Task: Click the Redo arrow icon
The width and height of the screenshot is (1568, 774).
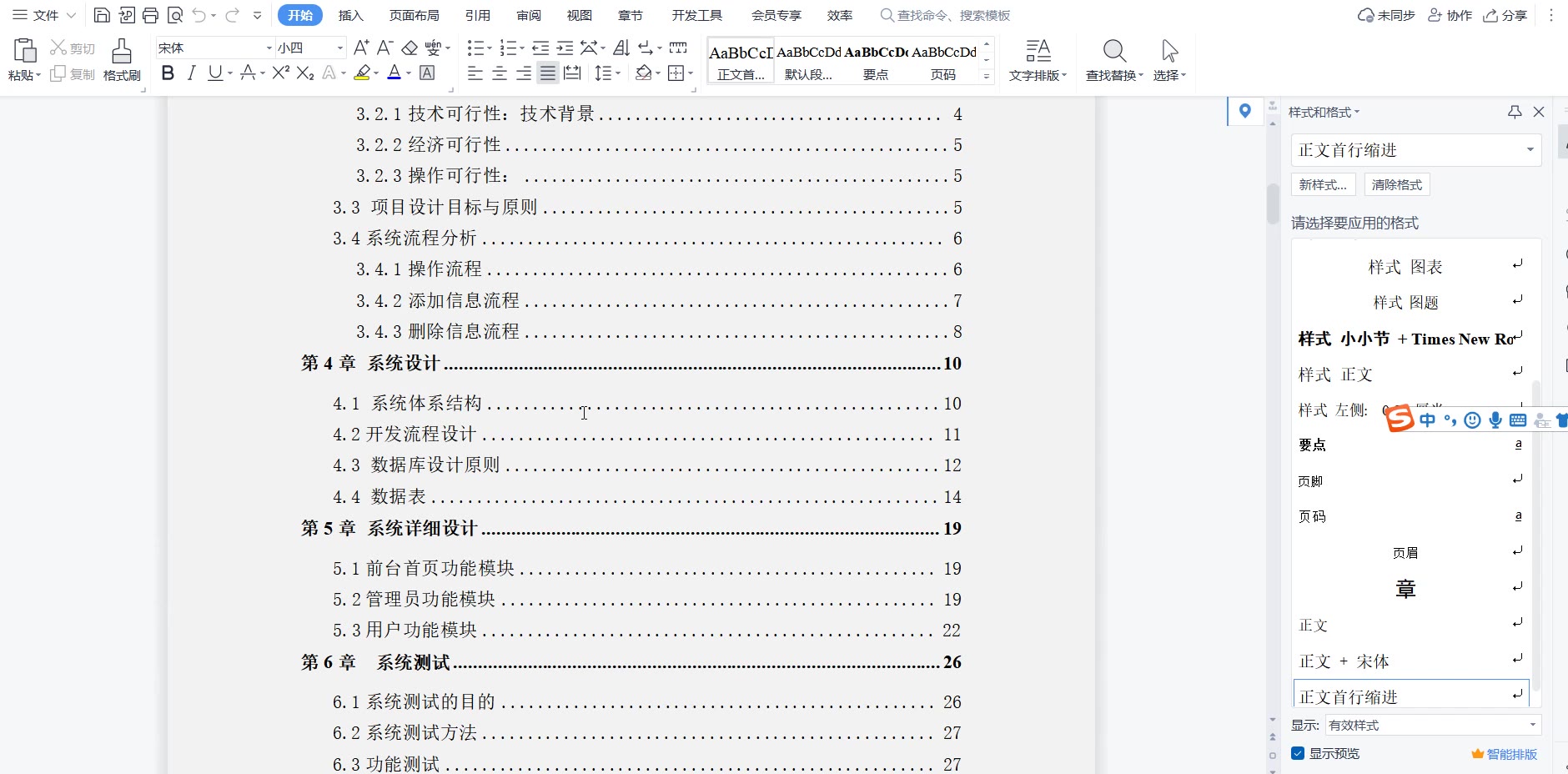Action: [x=233, y=15]
